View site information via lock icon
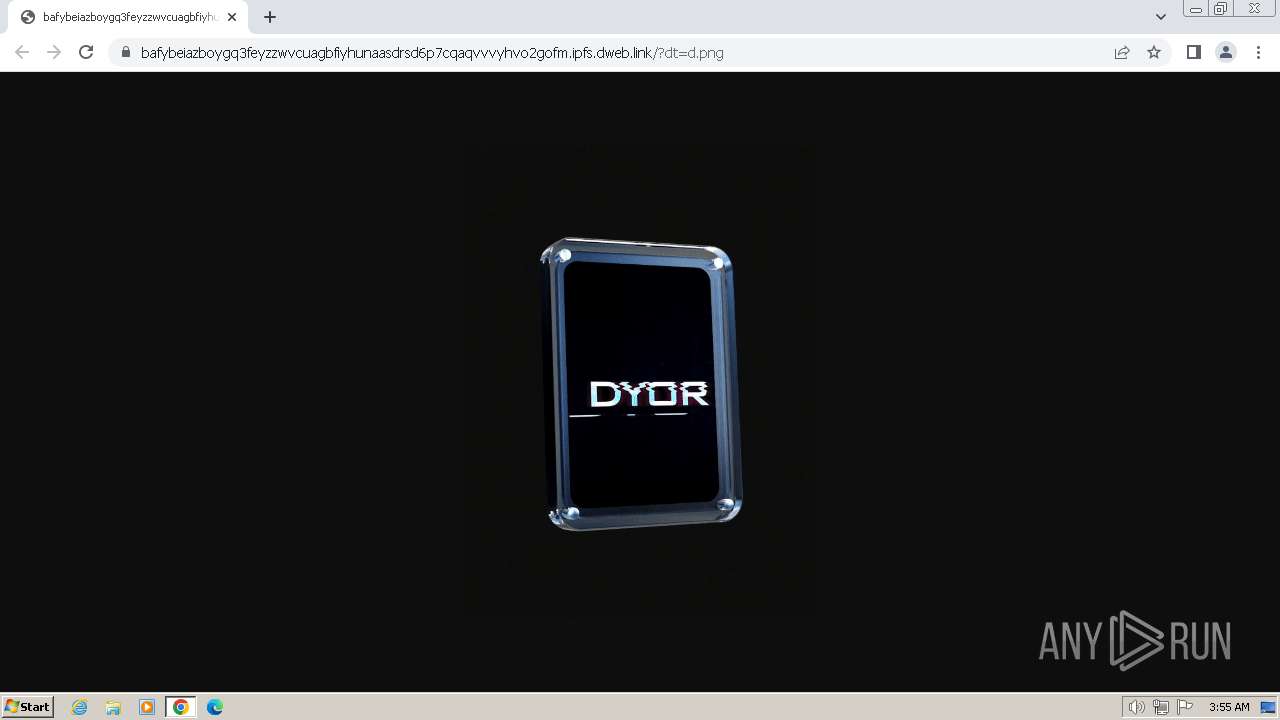 click(x=125, y=52)
